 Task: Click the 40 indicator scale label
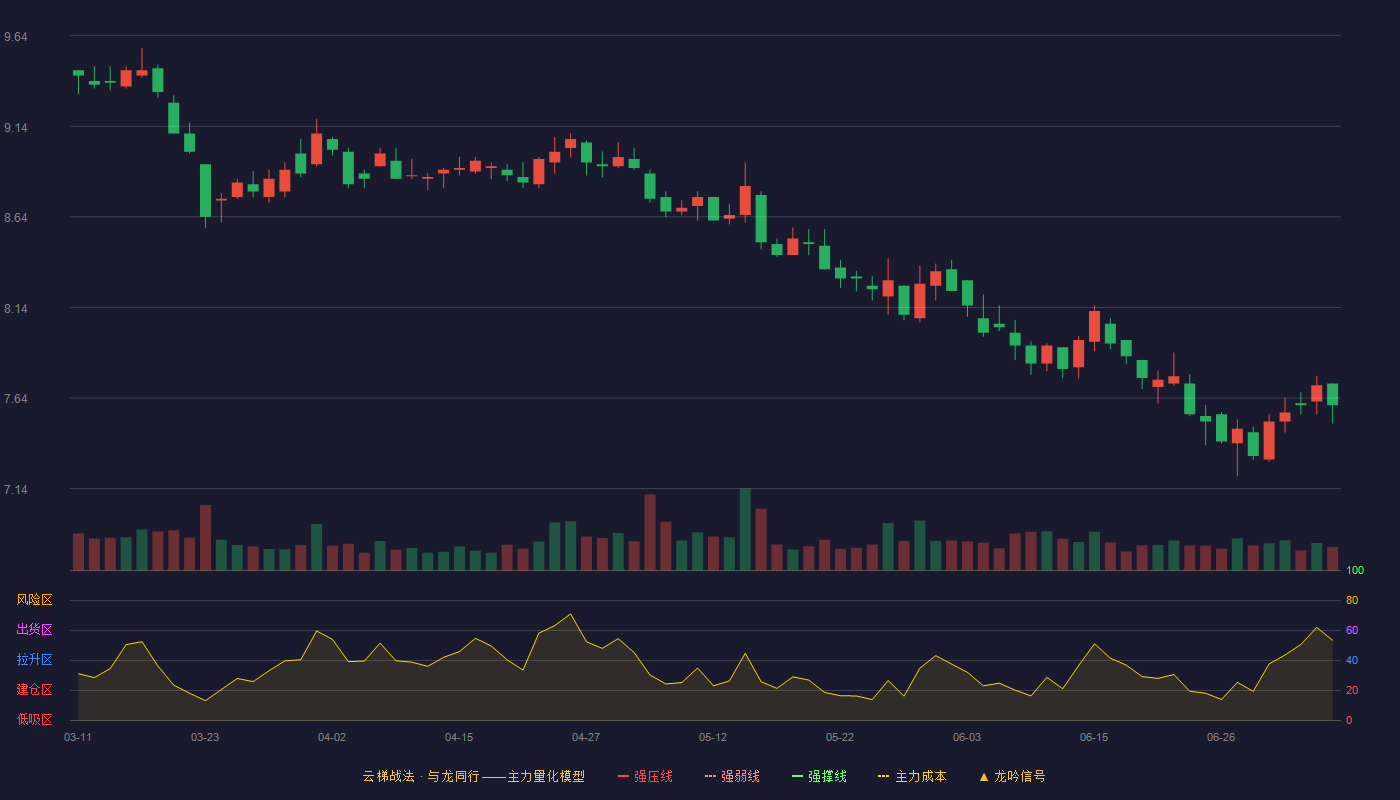click(1352, 660)
